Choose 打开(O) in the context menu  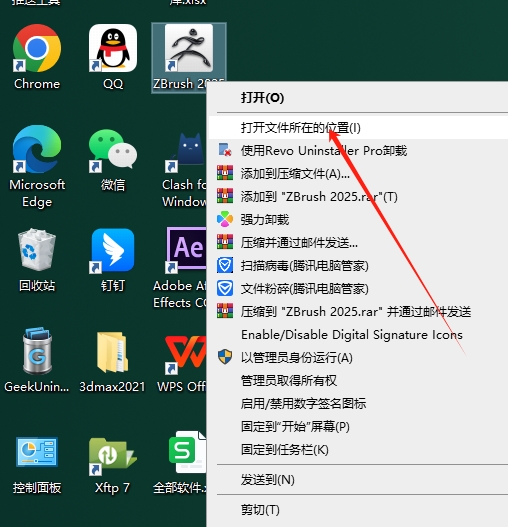358,98
